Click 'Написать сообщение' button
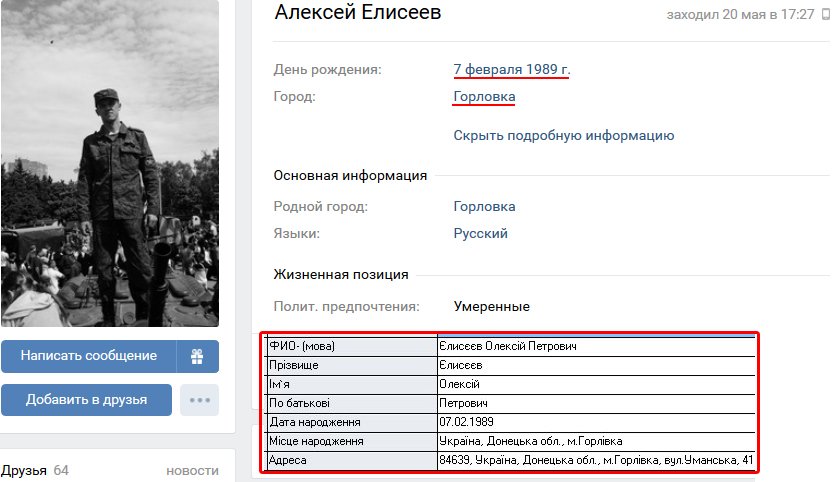The image size is (837, 482). [89, 357]
